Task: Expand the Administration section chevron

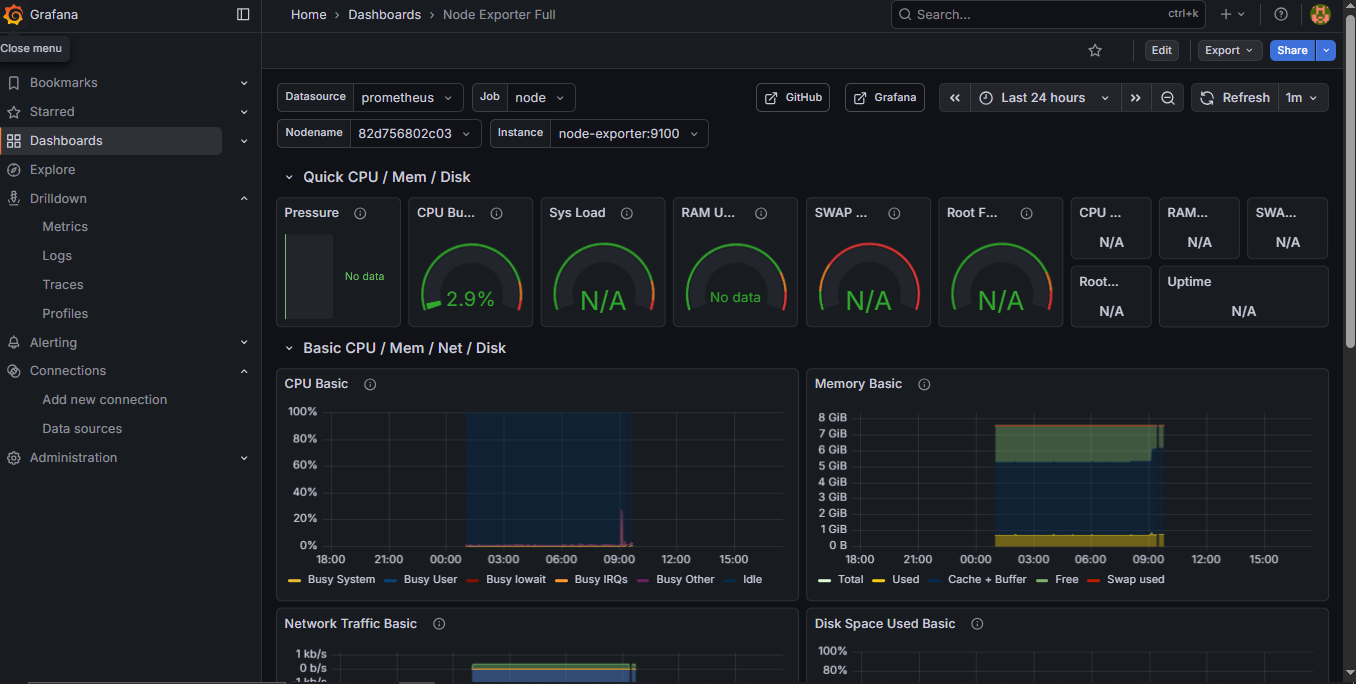Action: tap(244, 458)
